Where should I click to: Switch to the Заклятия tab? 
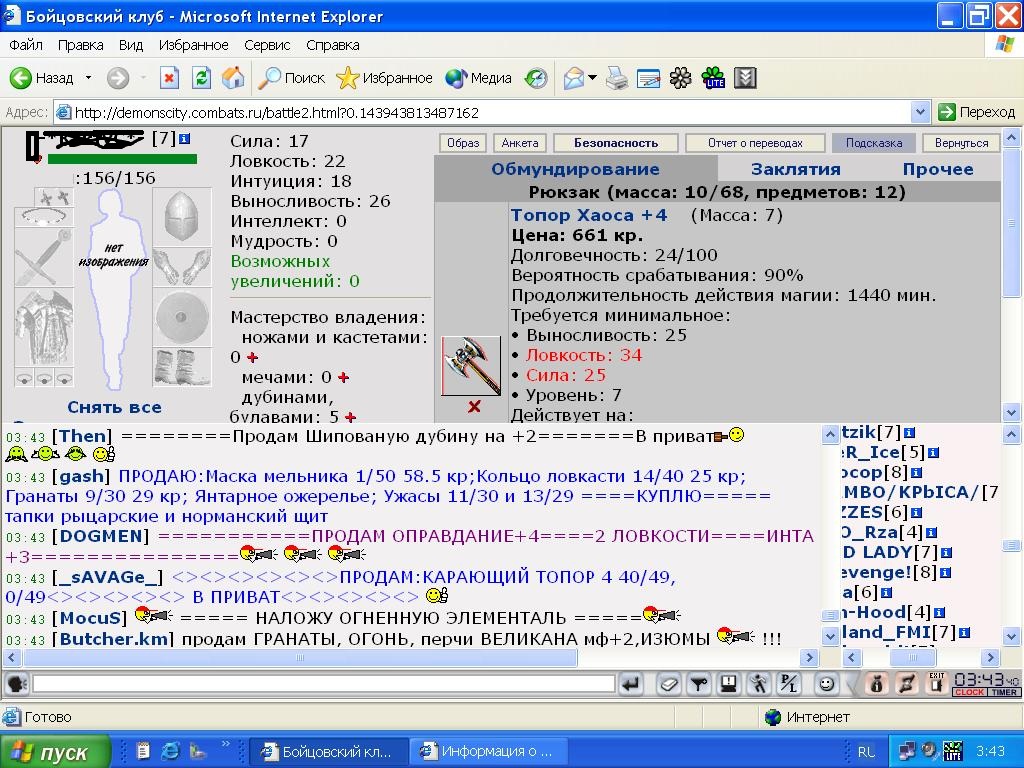point(795,169)
